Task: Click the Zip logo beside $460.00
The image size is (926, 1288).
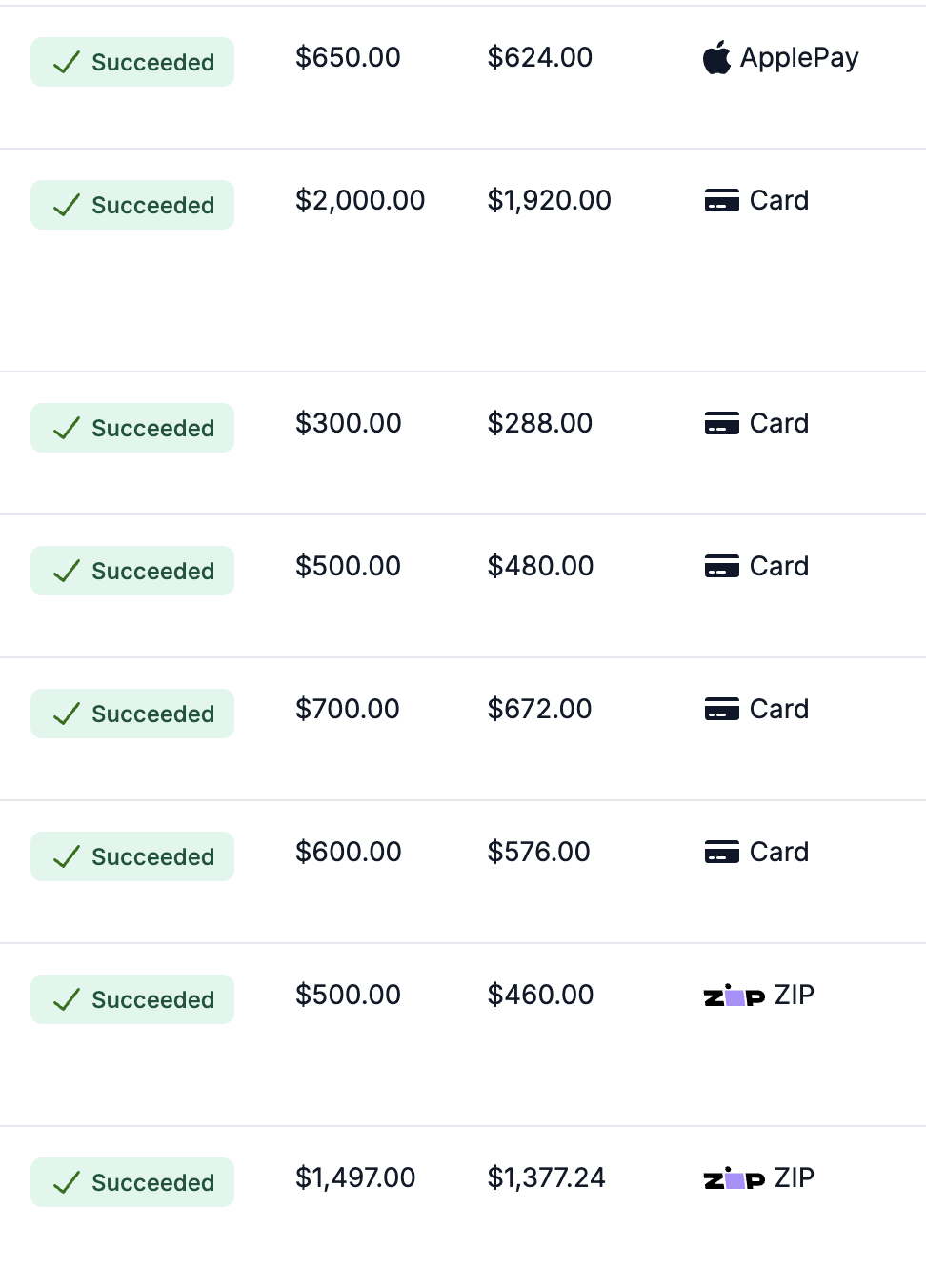Action: [x=734, y=996]
